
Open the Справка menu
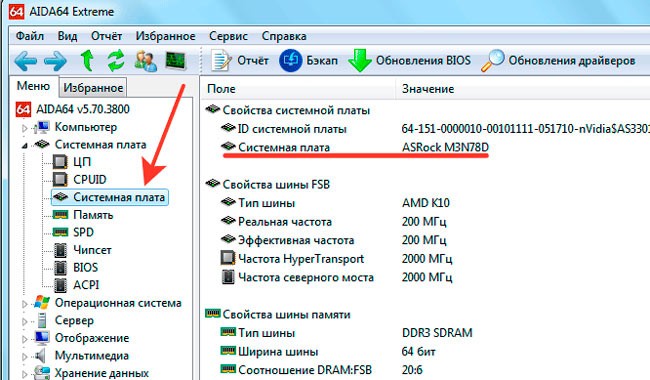click(284, 36)
